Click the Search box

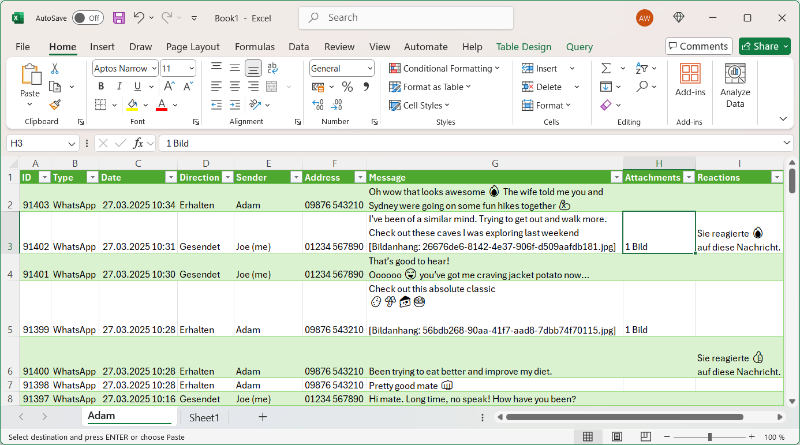pos(406,18)
